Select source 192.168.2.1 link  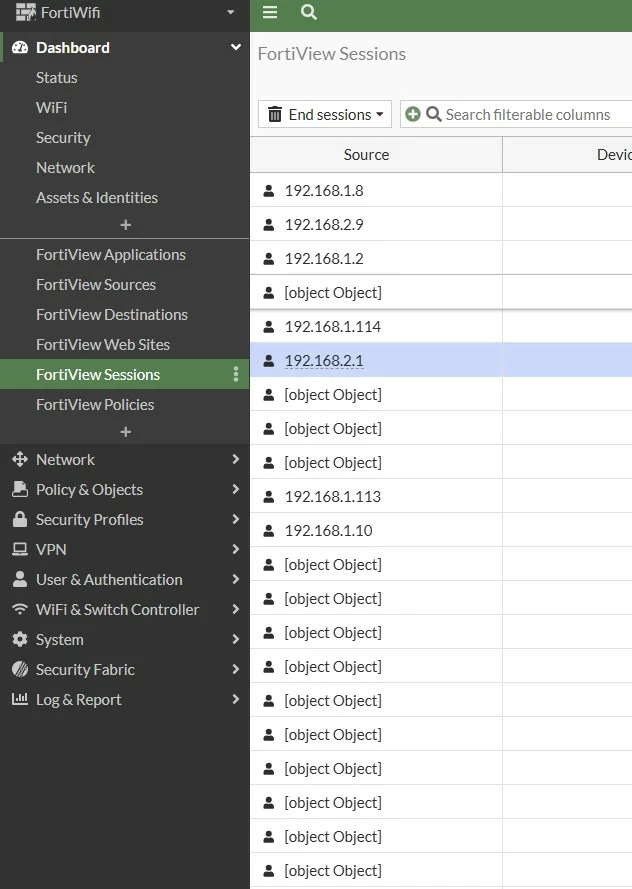pyautogui.click(x=324, y=361)
